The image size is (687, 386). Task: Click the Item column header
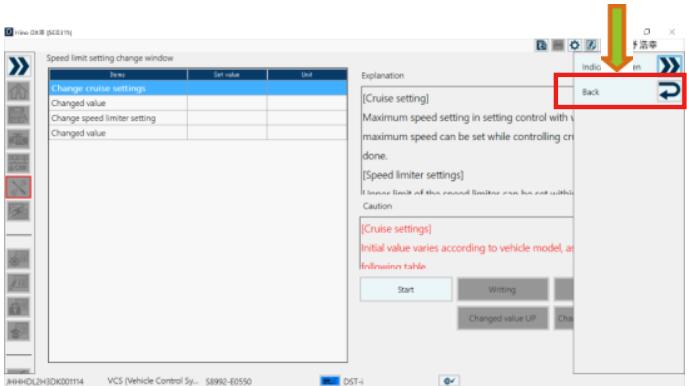pyautogui.click(x=118, y=75)
